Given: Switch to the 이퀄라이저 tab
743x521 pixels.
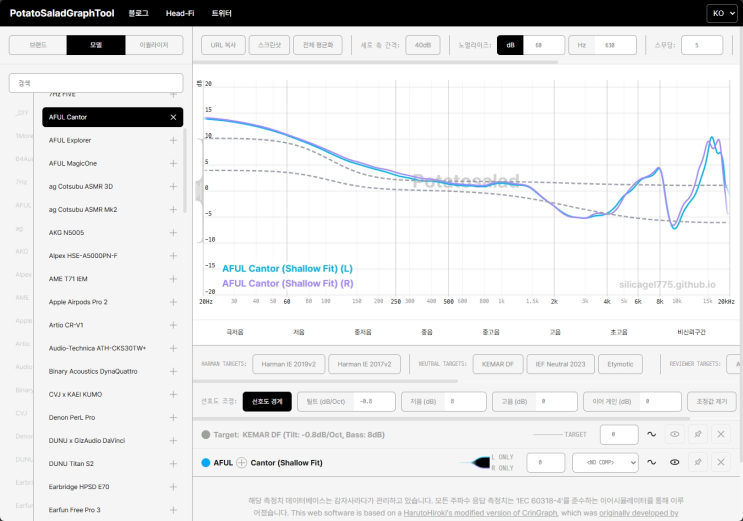Looking at the screenshot, I should pos(154,45).
